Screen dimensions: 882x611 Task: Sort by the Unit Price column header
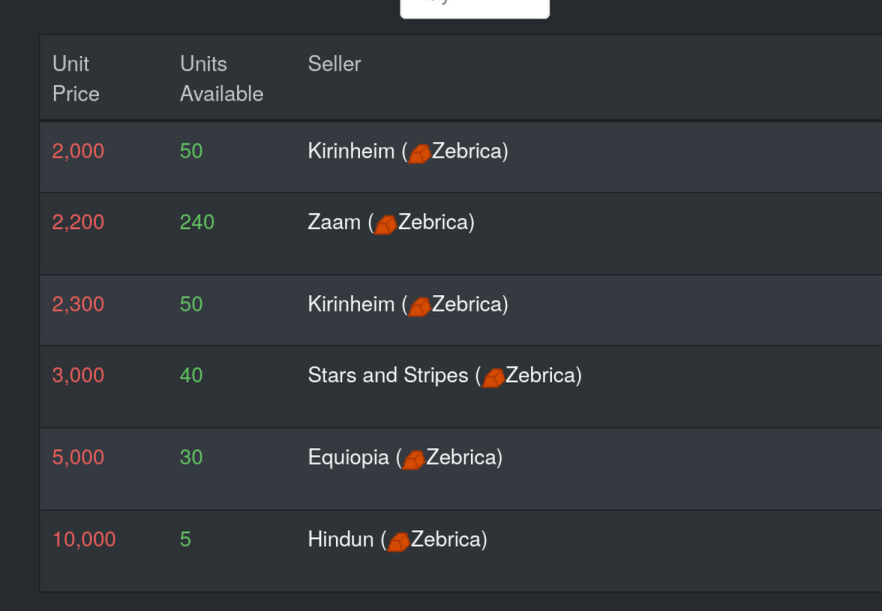coord(76,79)
